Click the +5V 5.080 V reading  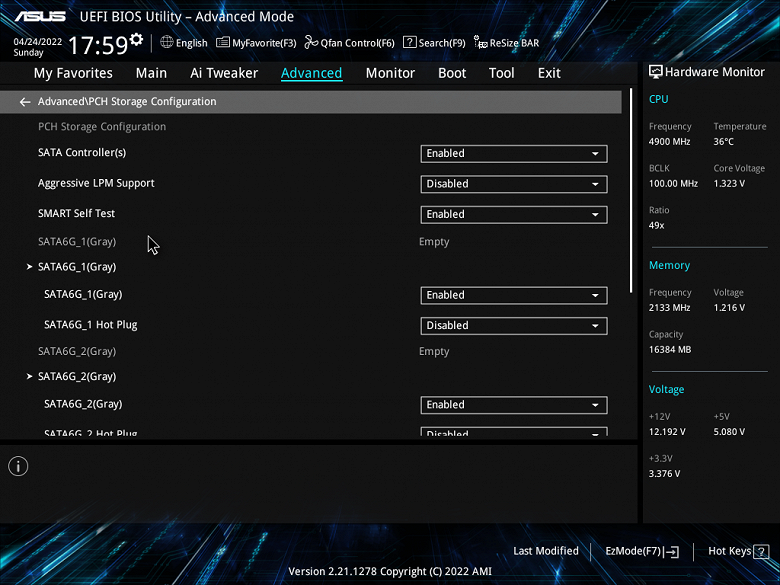[729, 432]
